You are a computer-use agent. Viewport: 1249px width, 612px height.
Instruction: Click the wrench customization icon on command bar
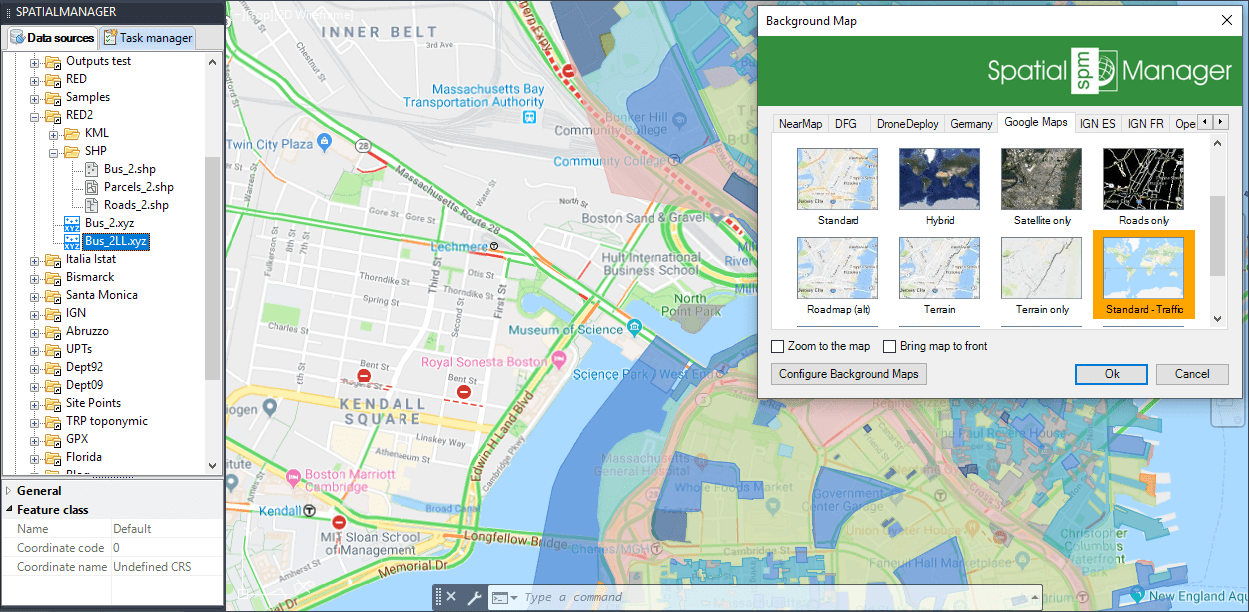click(475, 597)
